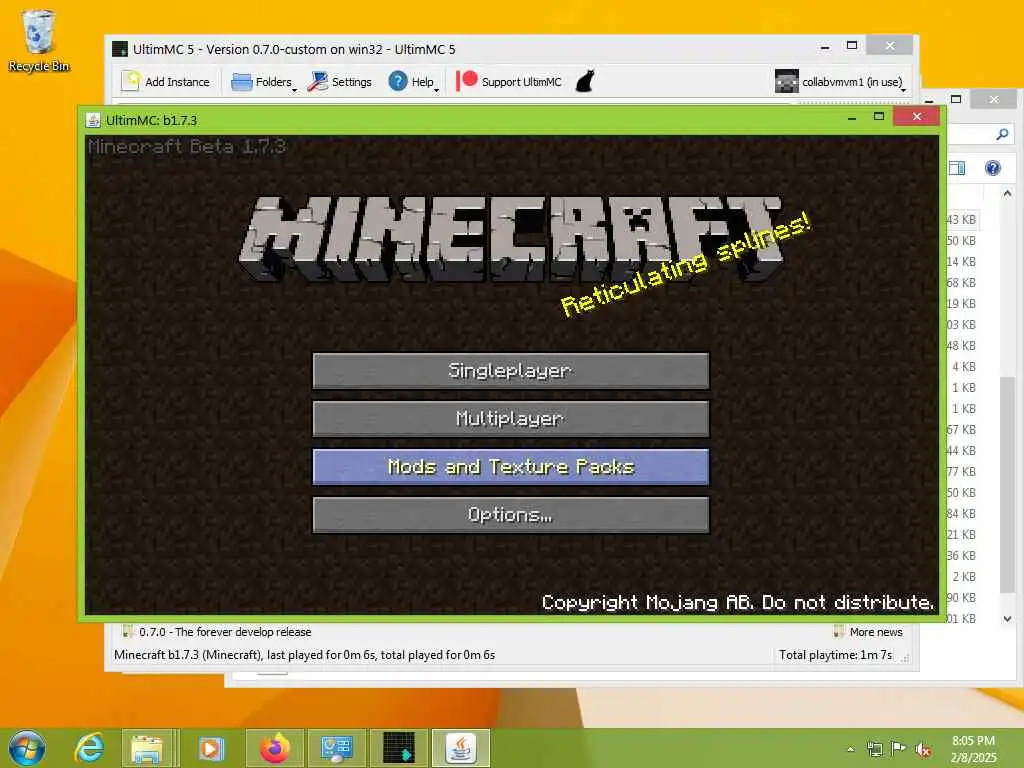The height and width of the screenshot is (768, 1024).
Task: Open the Windows Start button
Action: pos(27,748)
